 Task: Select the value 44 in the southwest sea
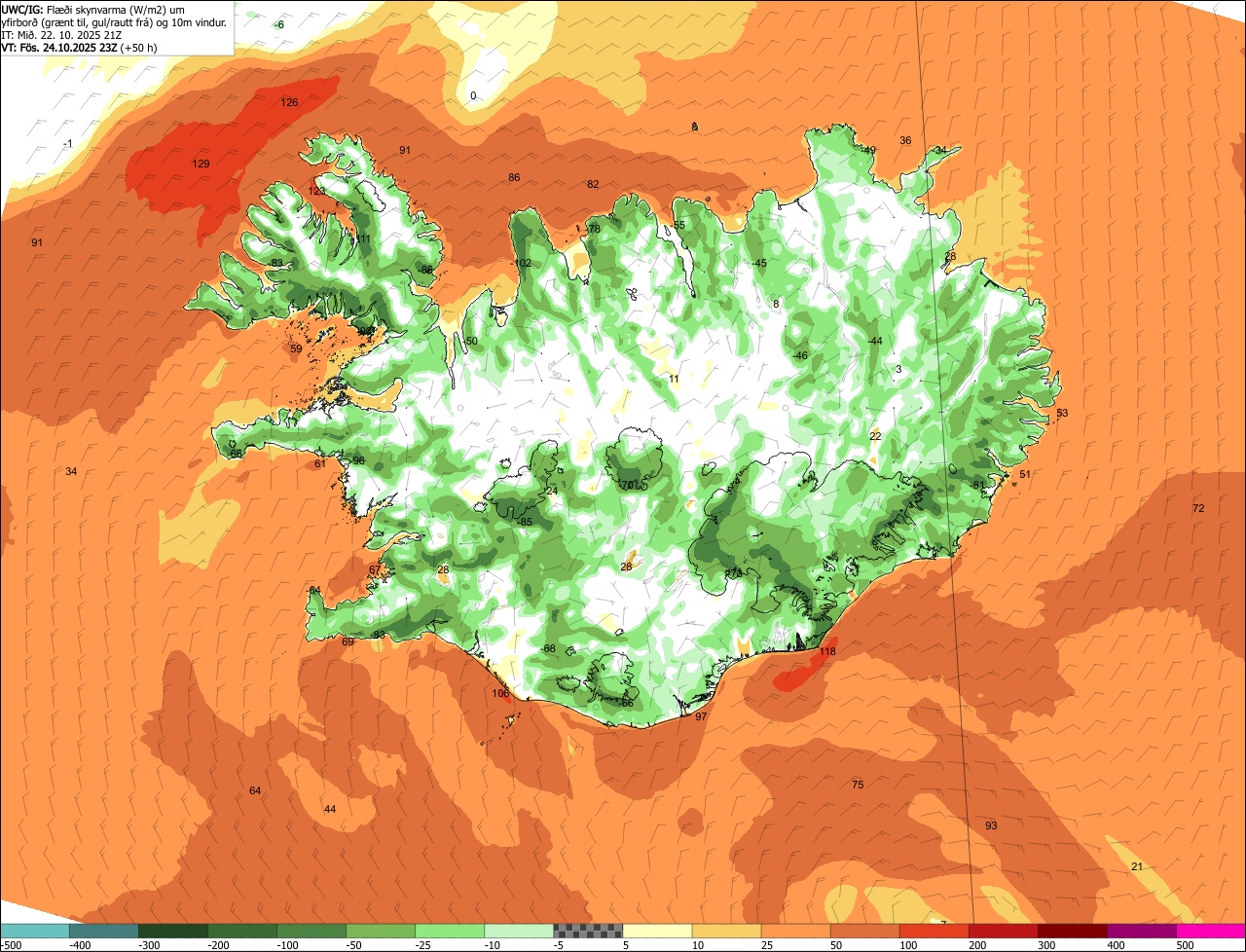point(330,809)
